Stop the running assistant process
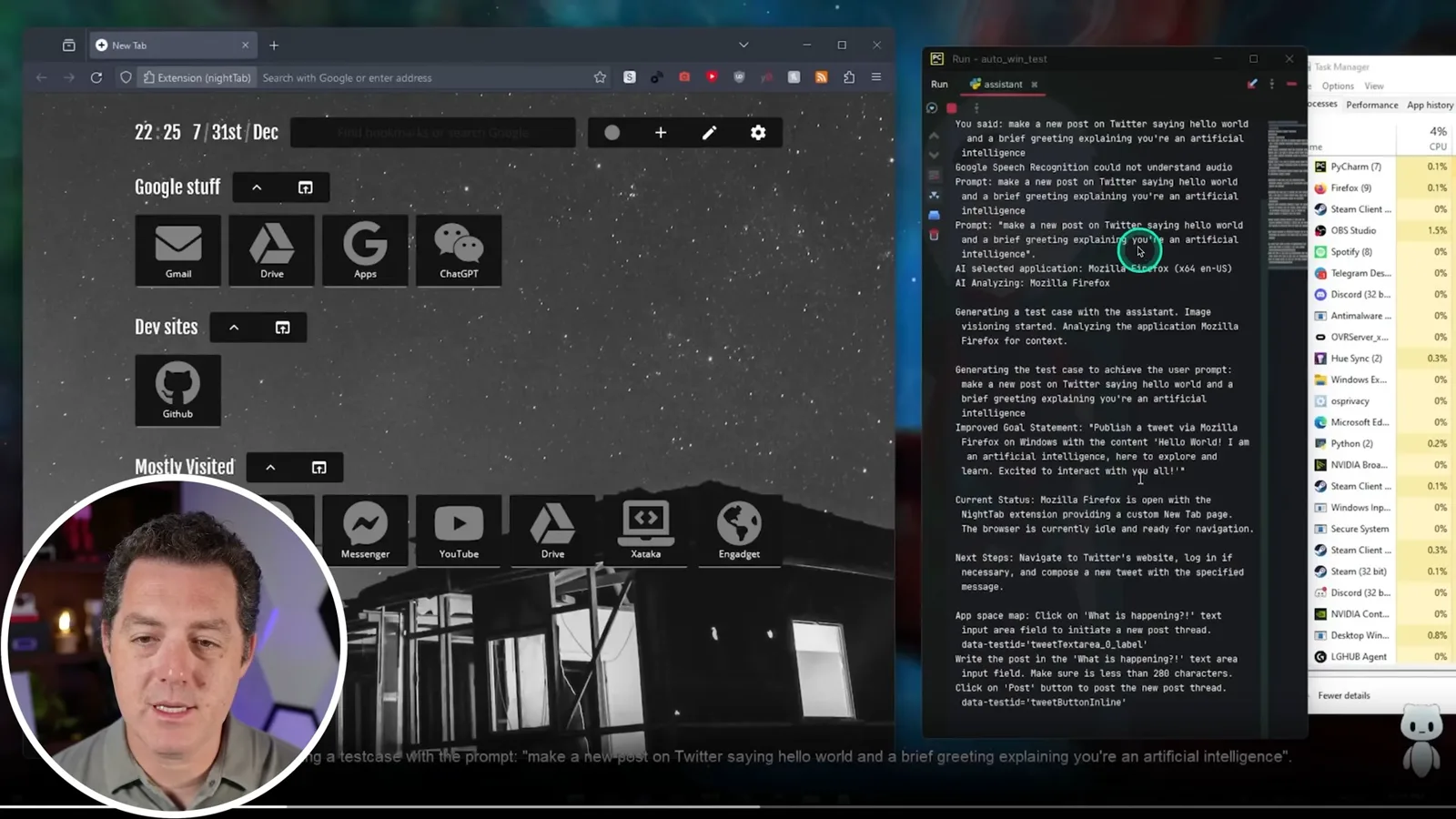1456x819 pixels. (952, 108)
